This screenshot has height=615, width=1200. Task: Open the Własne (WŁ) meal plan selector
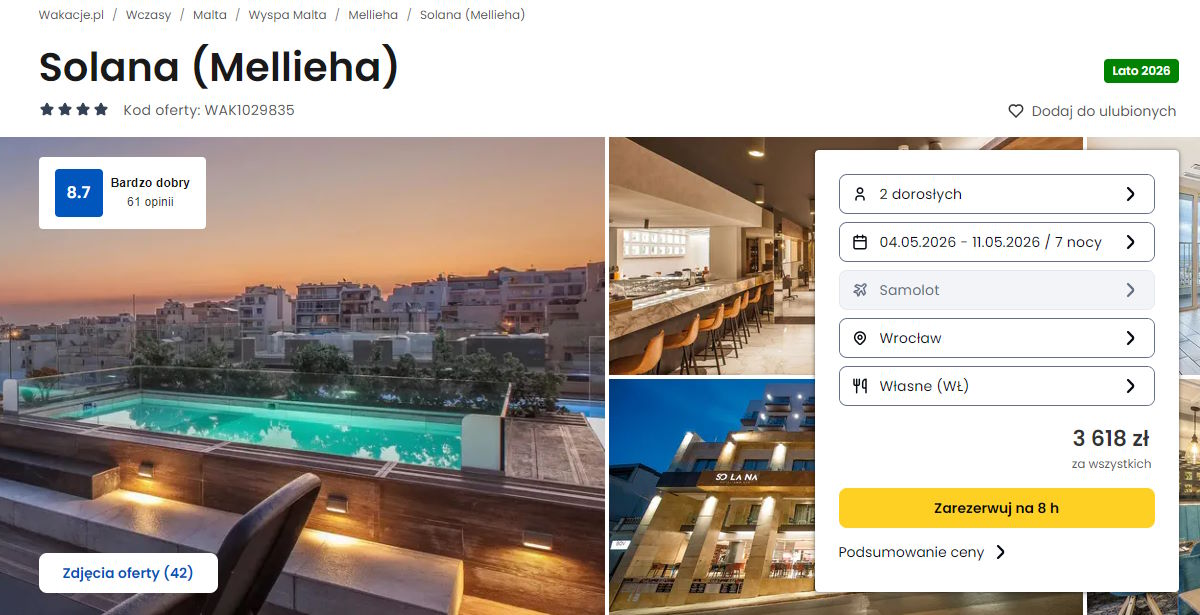click(x=996, y=386)
